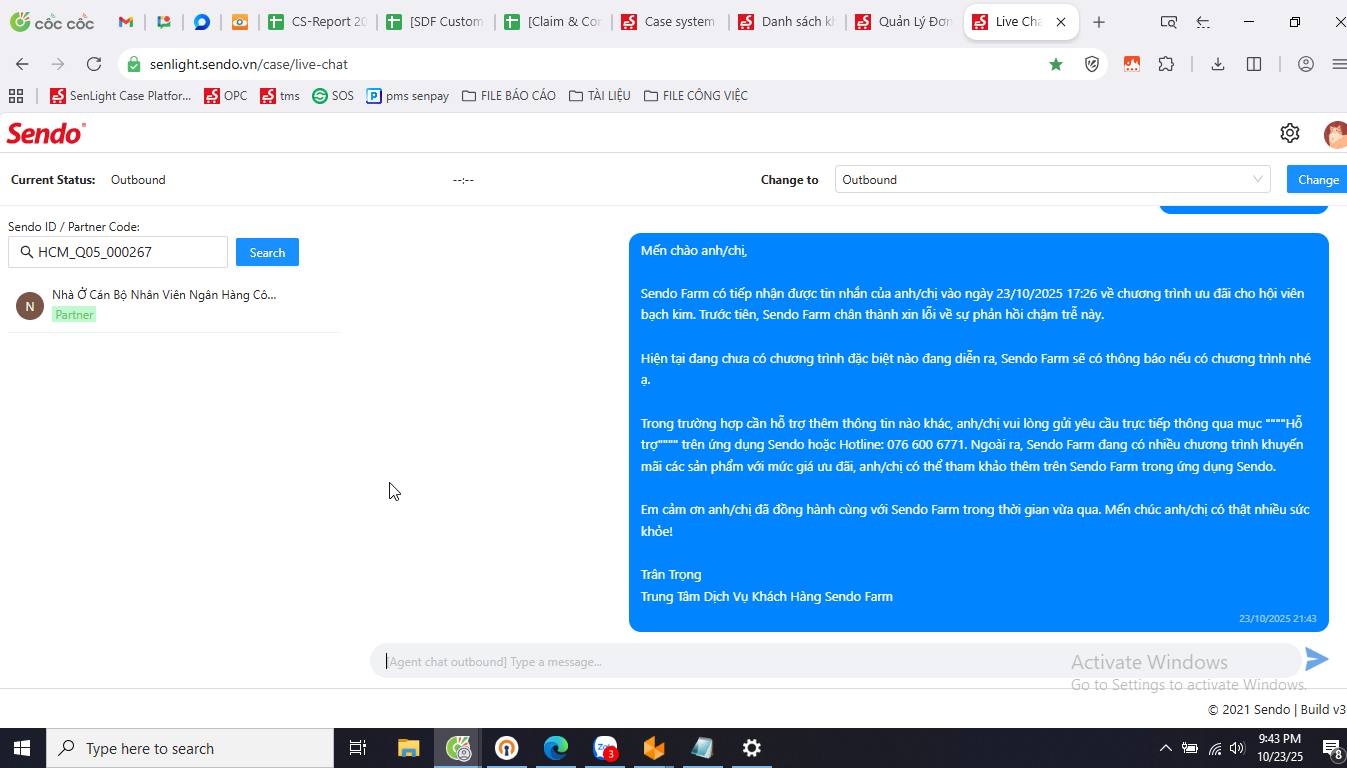Open the OPC bookmark

226,96
